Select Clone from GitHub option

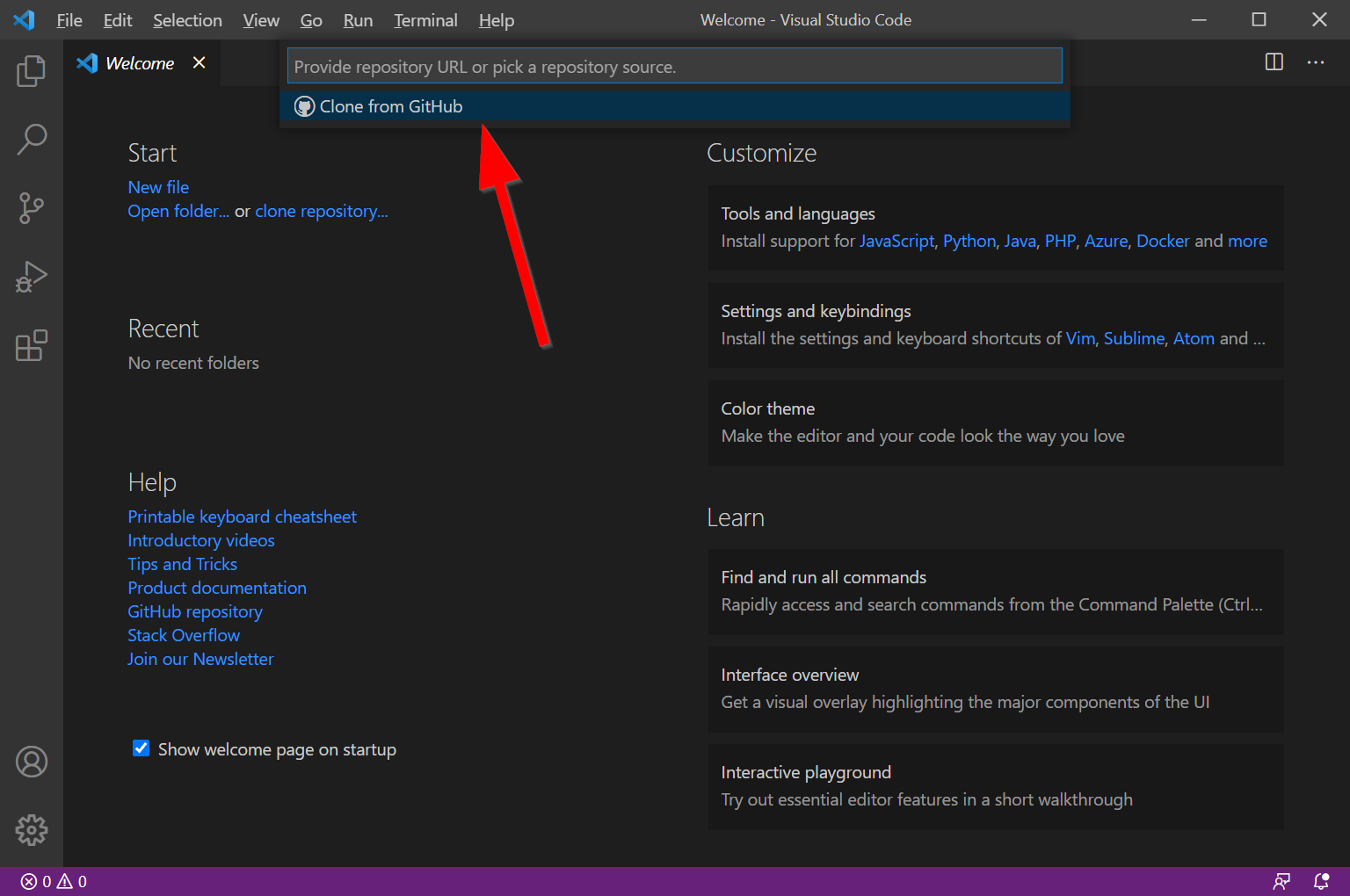coord(391,106)
